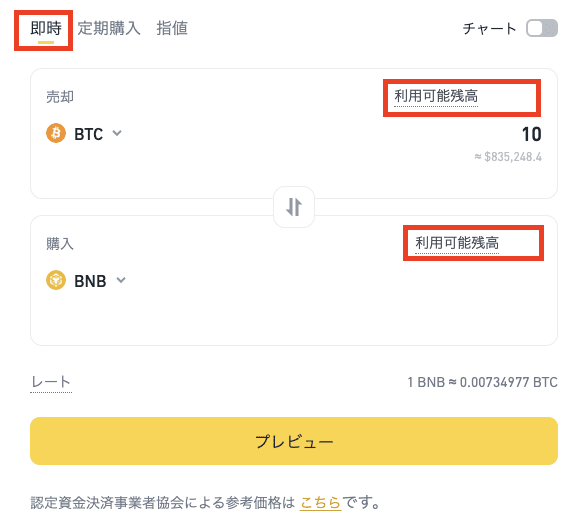584x524 pixels.
Task: Click the empty buy amount field
Action: pyautogui.click(x=410, y=280)
